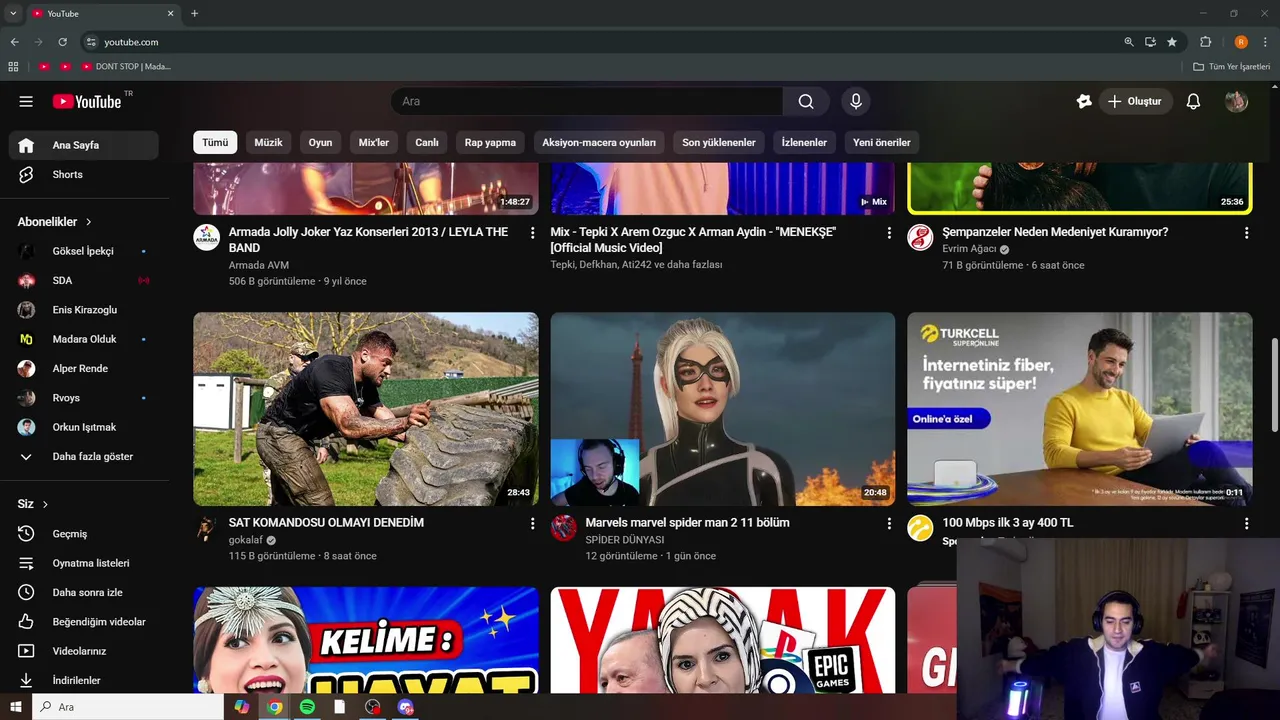Select the Müzik filter chip
Screen dimensions: 1280x720
tap(268, 142)
